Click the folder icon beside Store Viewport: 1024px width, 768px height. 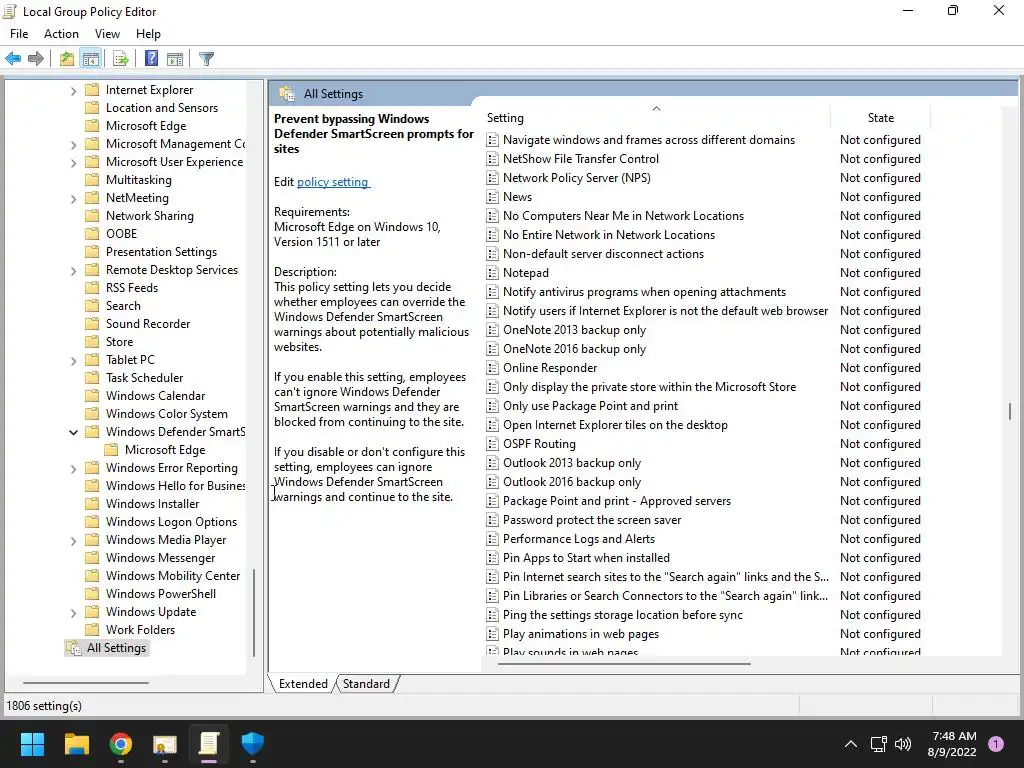(x=93, y=342)
